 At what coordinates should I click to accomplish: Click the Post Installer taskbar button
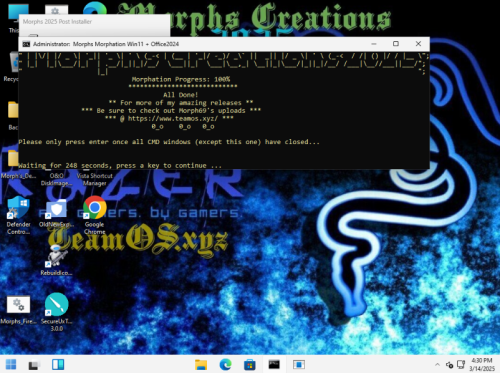pyautogui.click(x=299, y=364)
